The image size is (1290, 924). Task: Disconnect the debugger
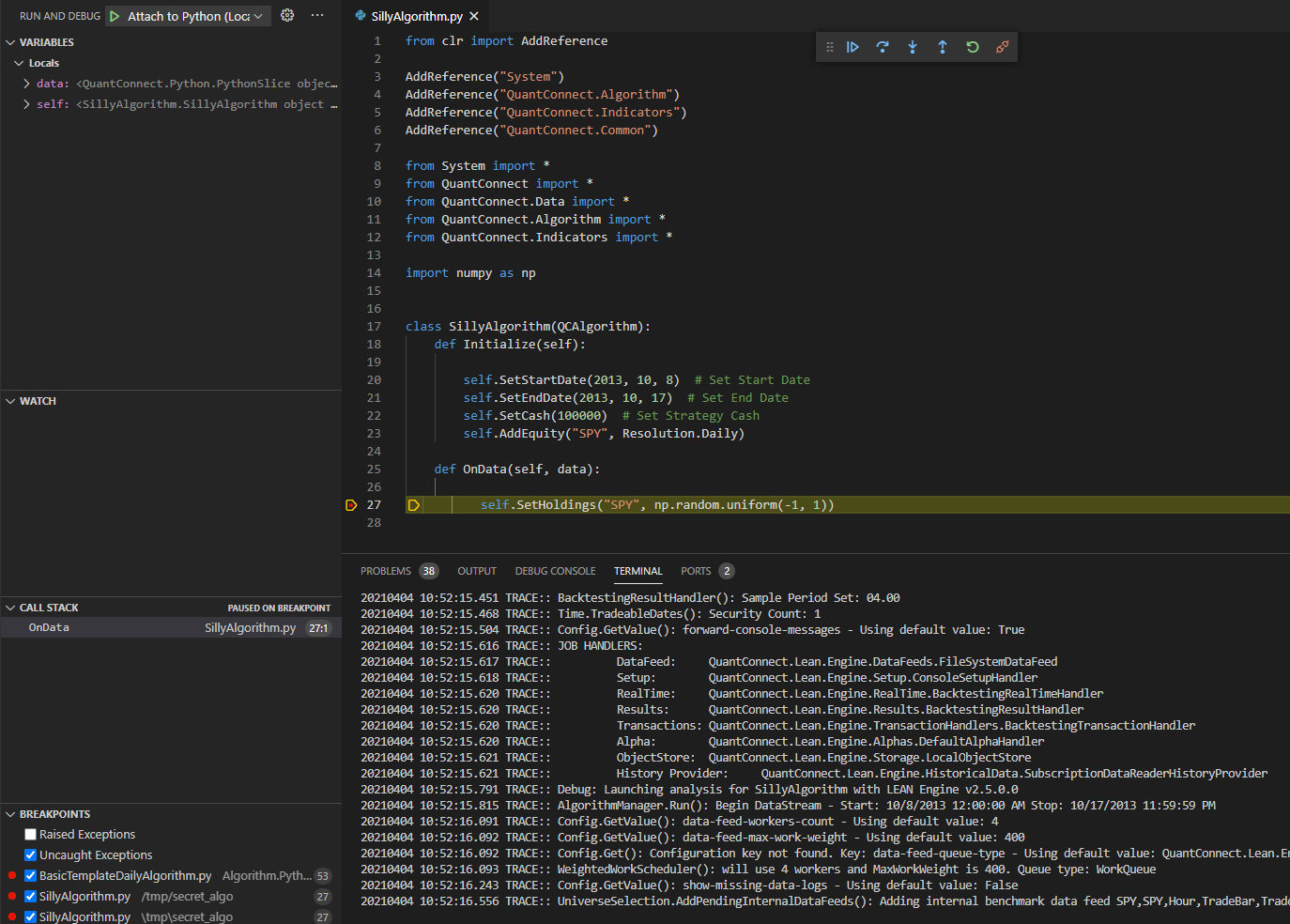(x=1003, y=47)
